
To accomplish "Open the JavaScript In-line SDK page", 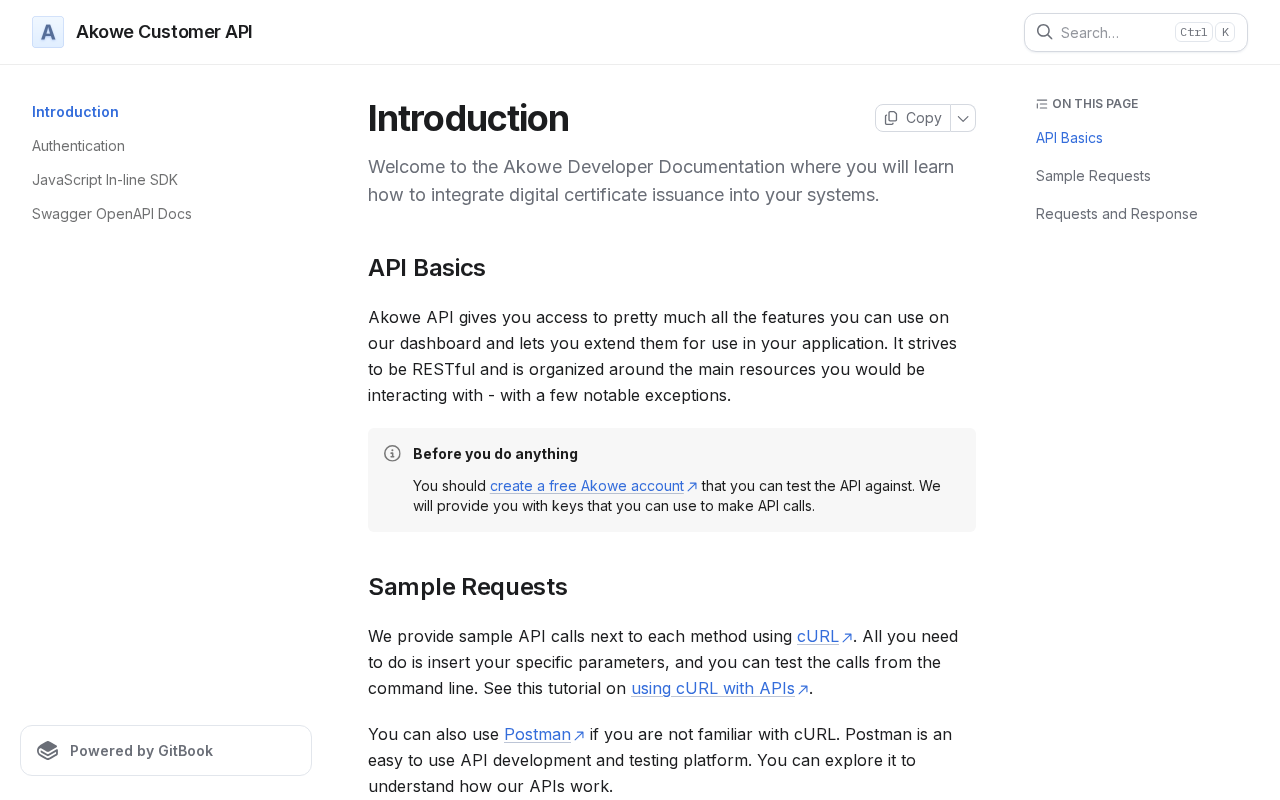I will (105, 180).
